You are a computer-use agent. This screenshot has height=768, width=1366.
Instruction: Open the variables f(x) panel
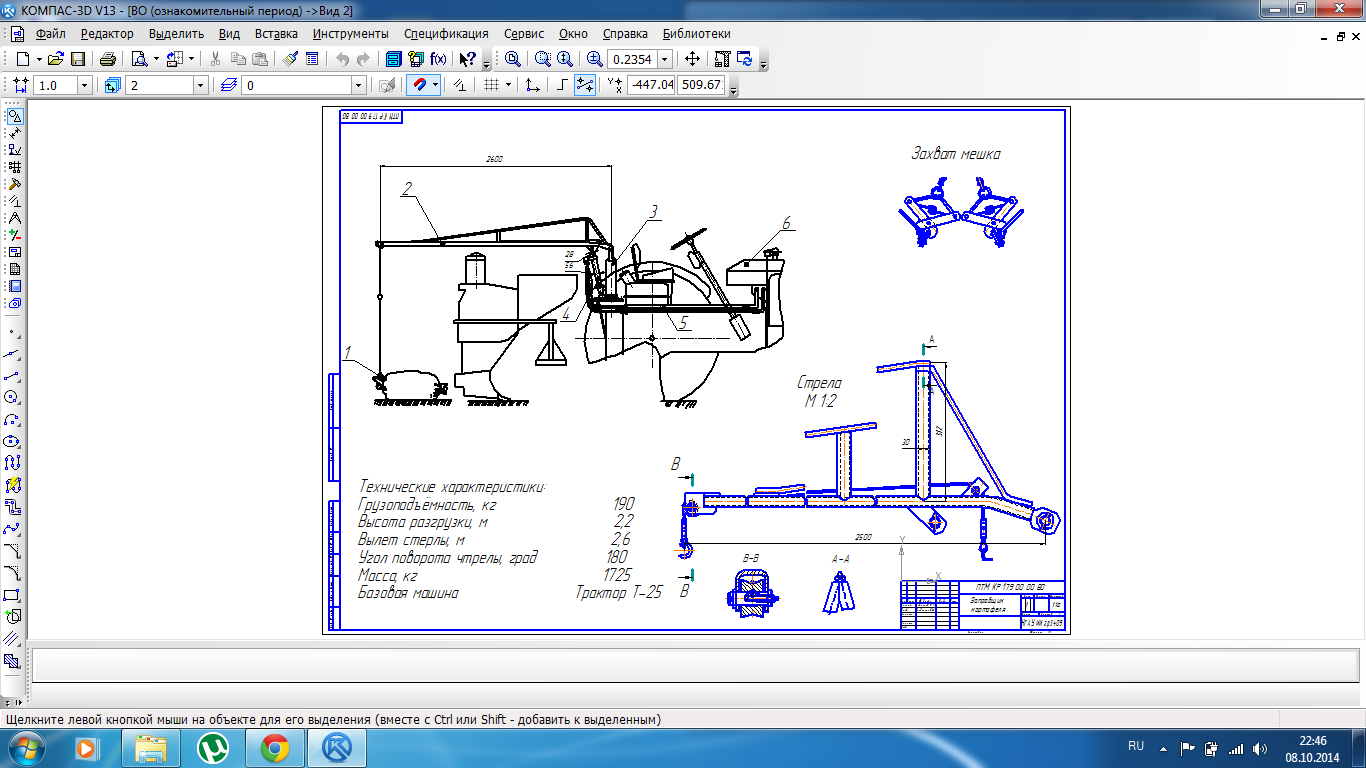[x=437, y=59]
